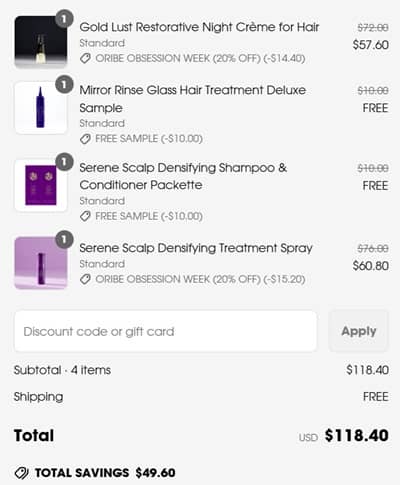Click FREE SAMPLE tag icon for Packette
The image size is (400, 485).
coord(85,216)
